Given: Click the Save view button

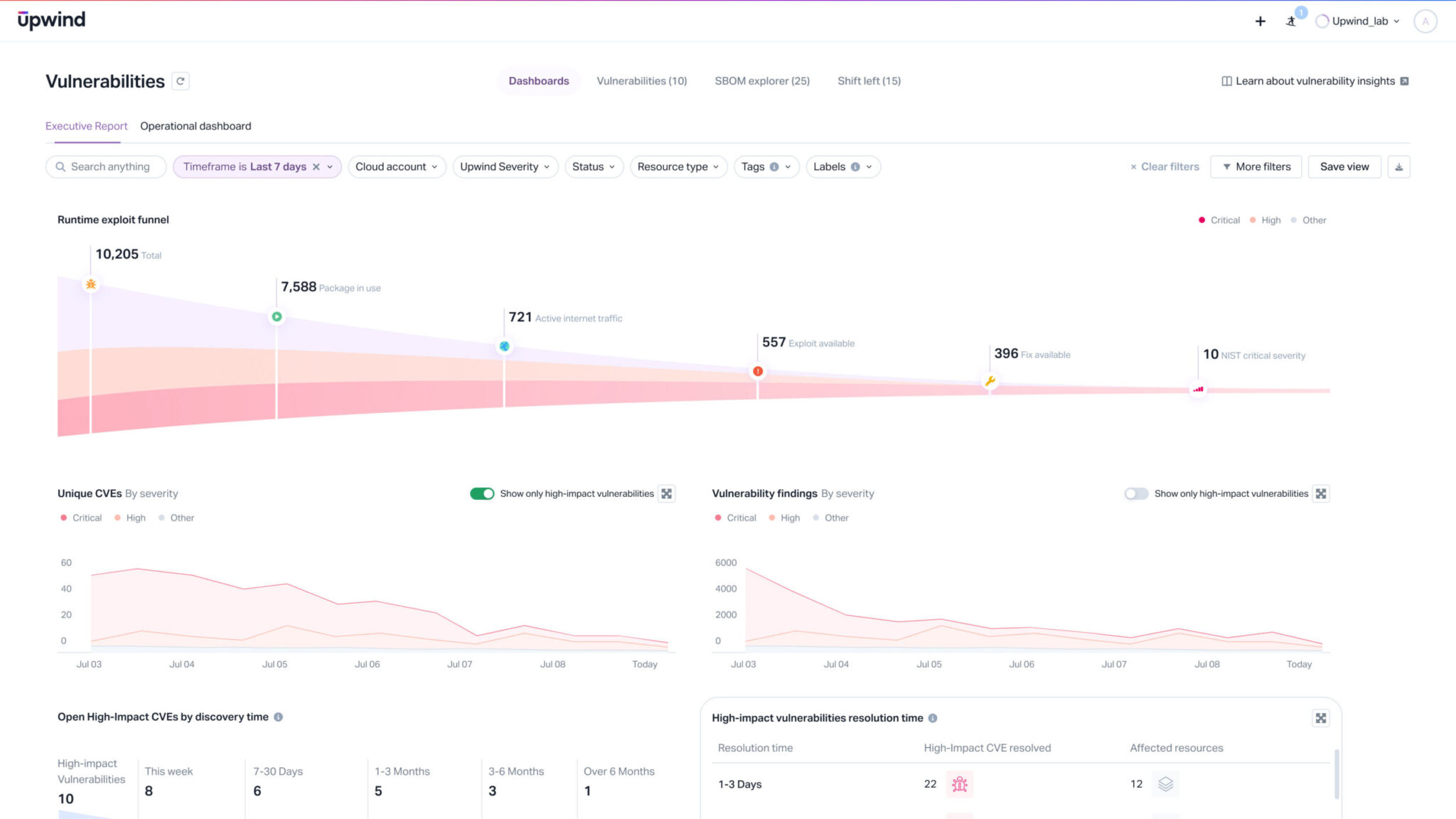Looking at the screenshot, I should tap(1344, 166).
